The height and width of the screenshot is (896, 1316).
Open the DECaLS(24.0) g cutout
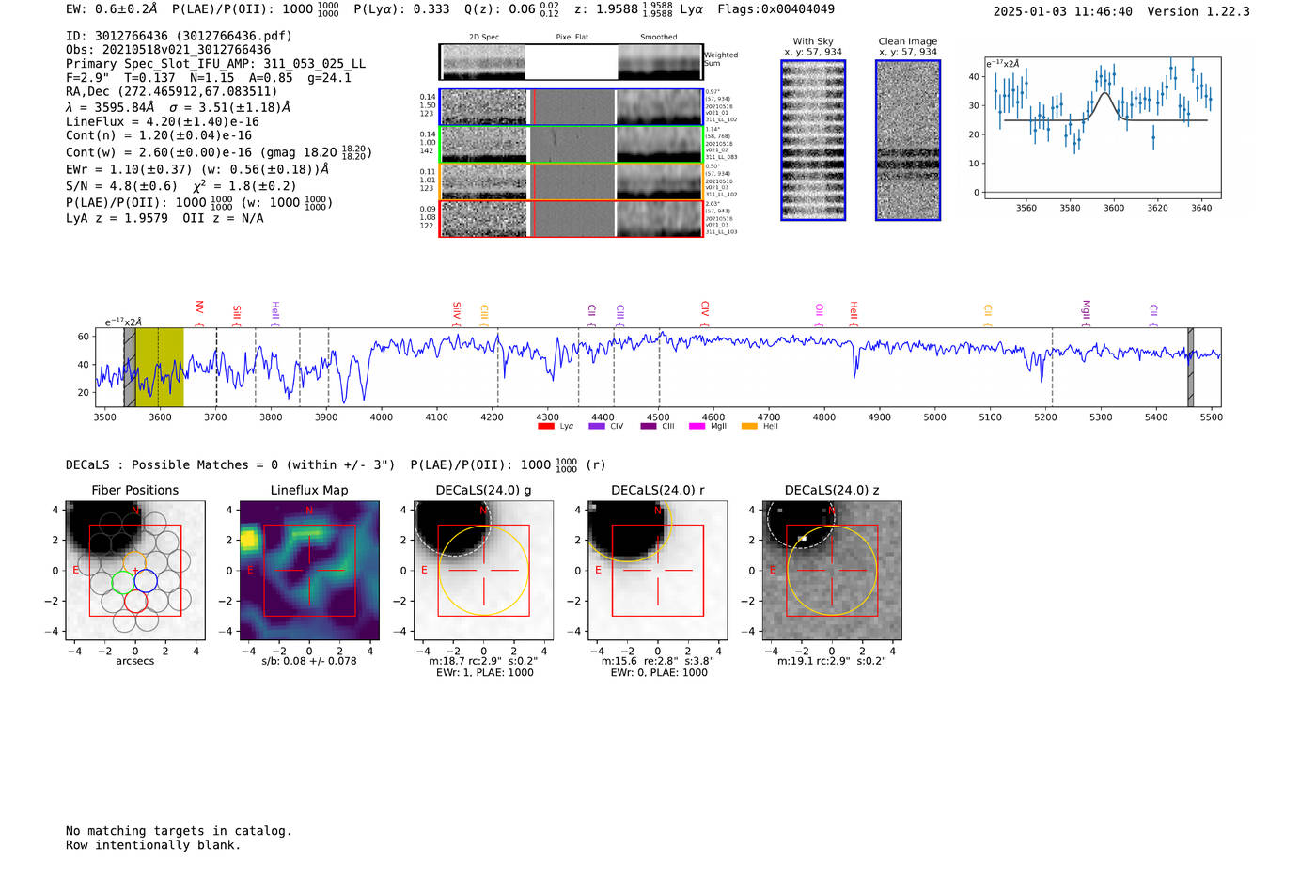(x=484, y=571)
